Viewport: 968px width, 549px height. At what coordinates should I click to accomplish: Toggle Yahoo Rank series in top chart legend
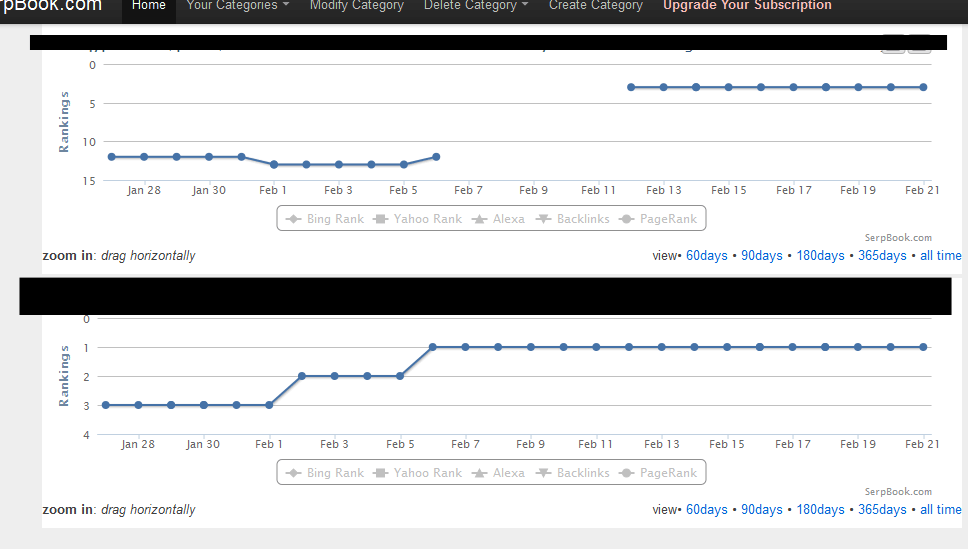pyautogui.click(x=417, y=219)
